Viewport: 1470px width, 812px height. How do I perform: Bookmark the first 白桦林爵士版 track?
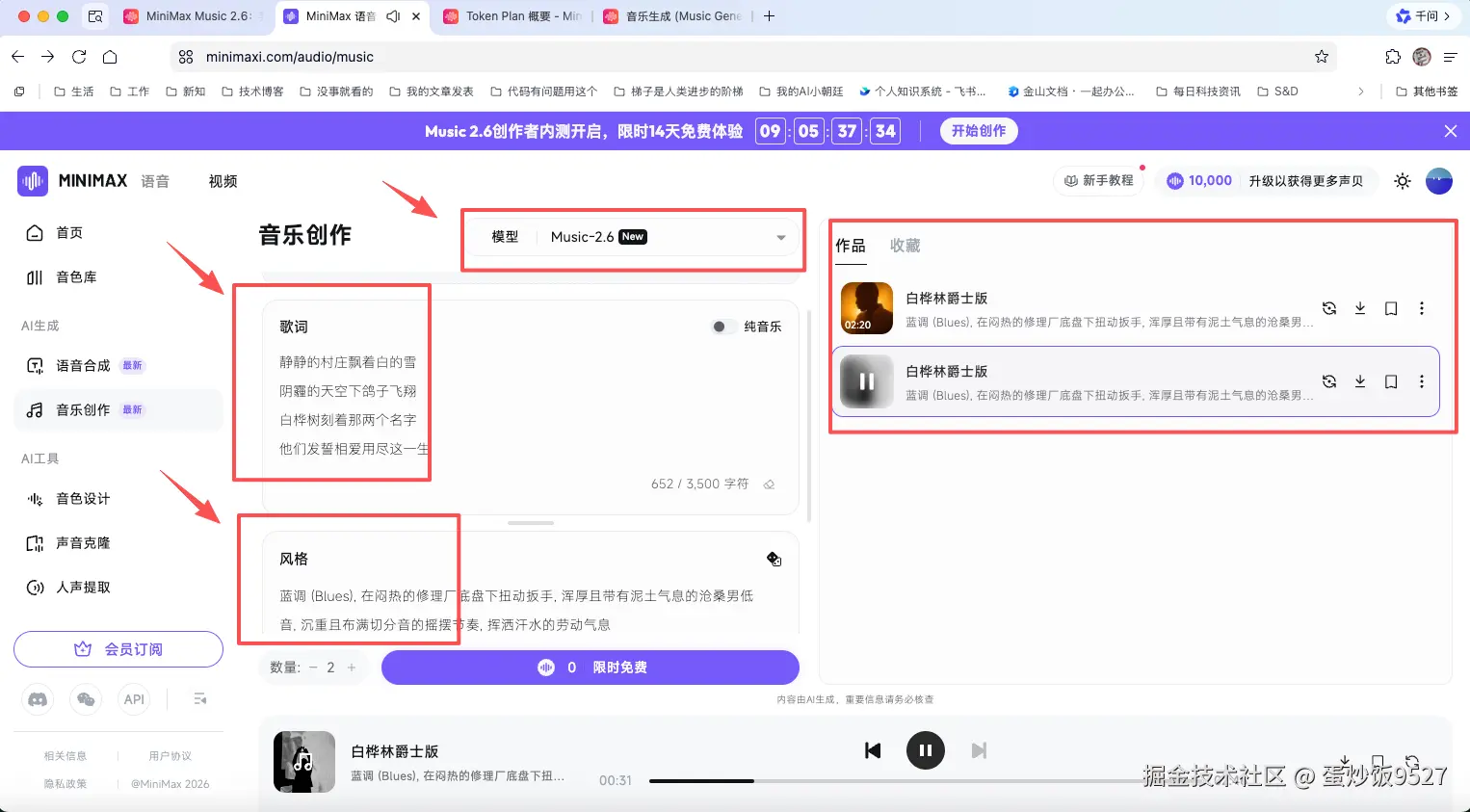(x=1391, y=308)
